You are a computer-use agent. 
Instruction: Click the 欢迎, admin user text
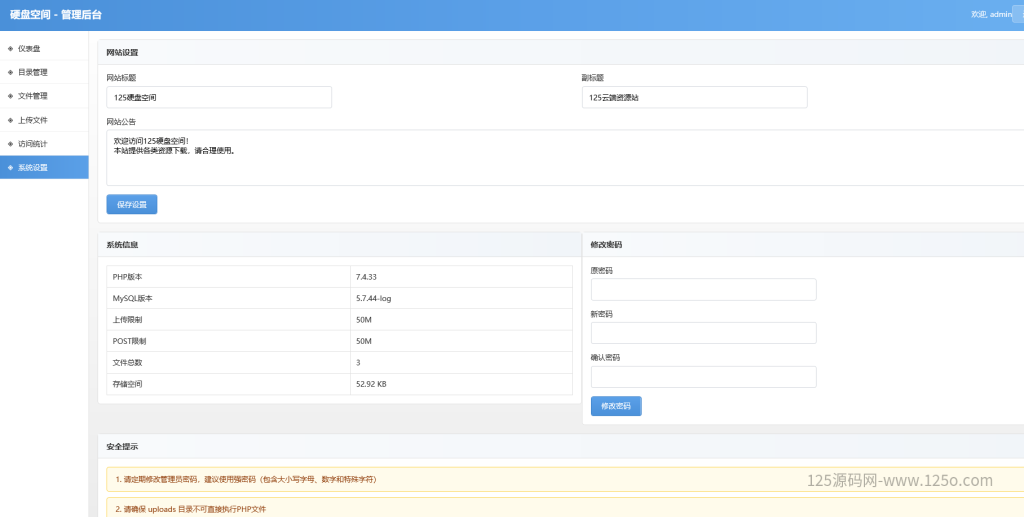991,15
